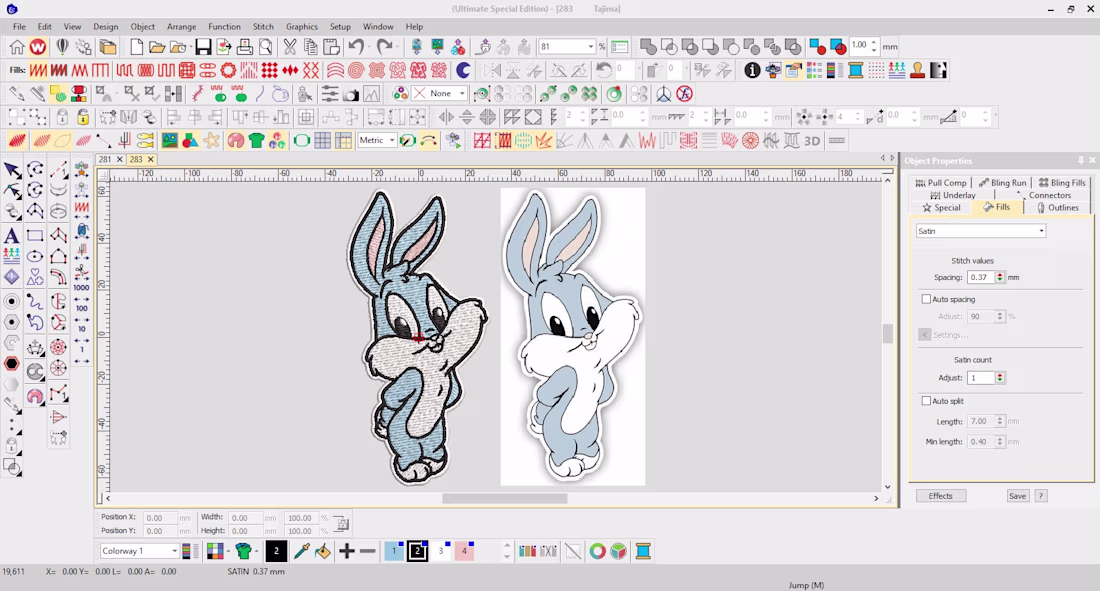Open the Stitch menu
Viewport: 1100px width, 591px height.
pos(263,27)
